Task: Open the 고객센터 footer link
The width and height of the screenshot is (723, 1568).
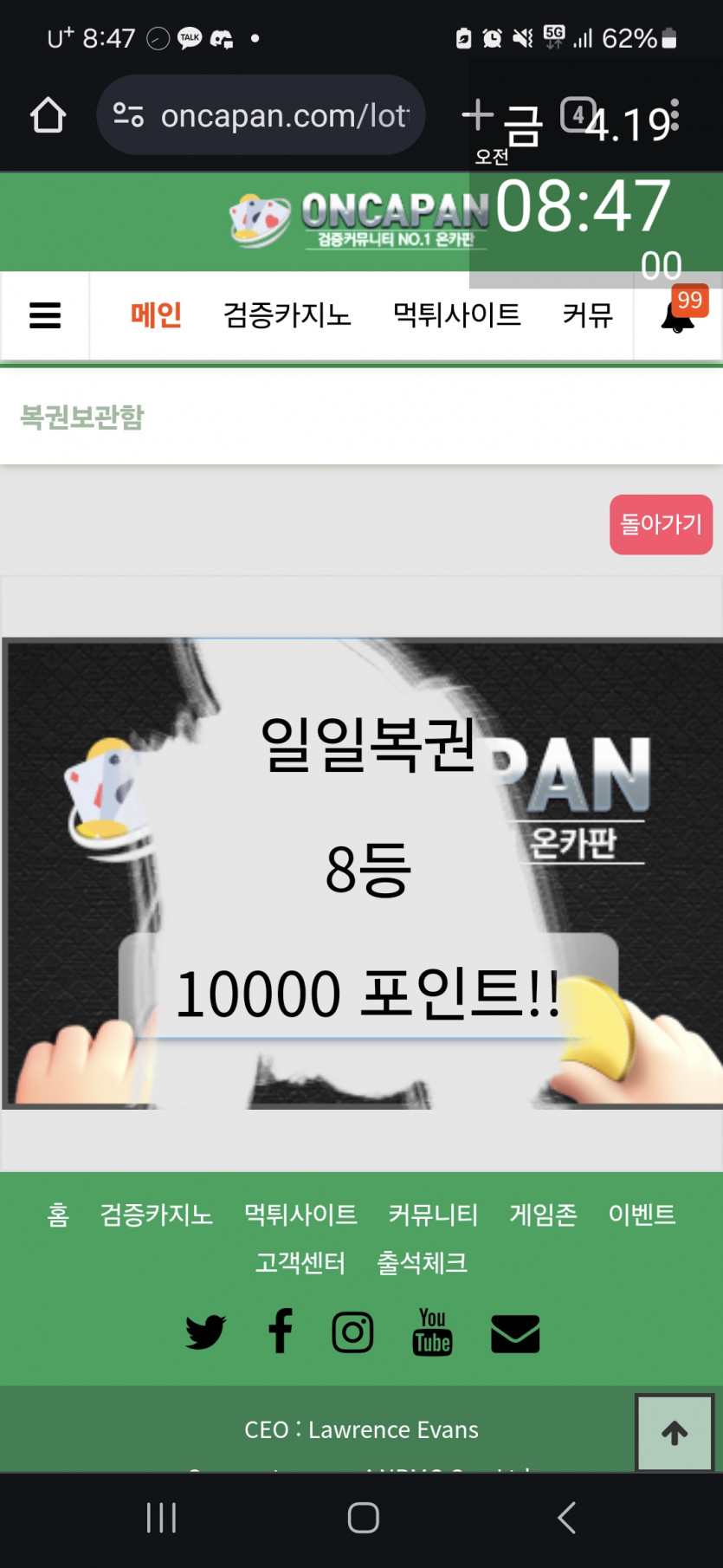Action: pos(300,1262)
